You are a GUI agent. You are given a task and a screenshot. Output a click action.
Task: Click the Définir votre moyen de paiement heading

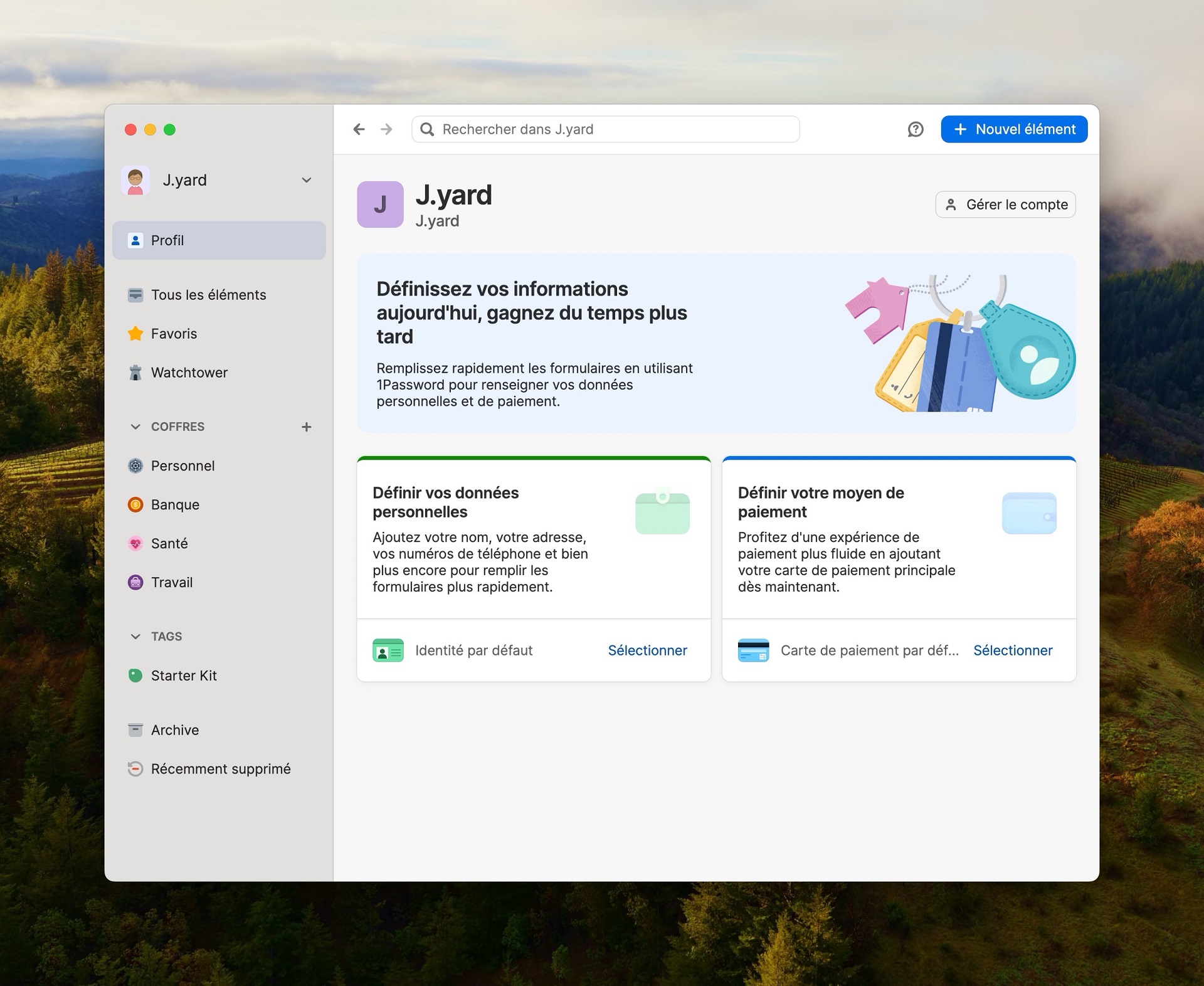click(x=821, y=502)
